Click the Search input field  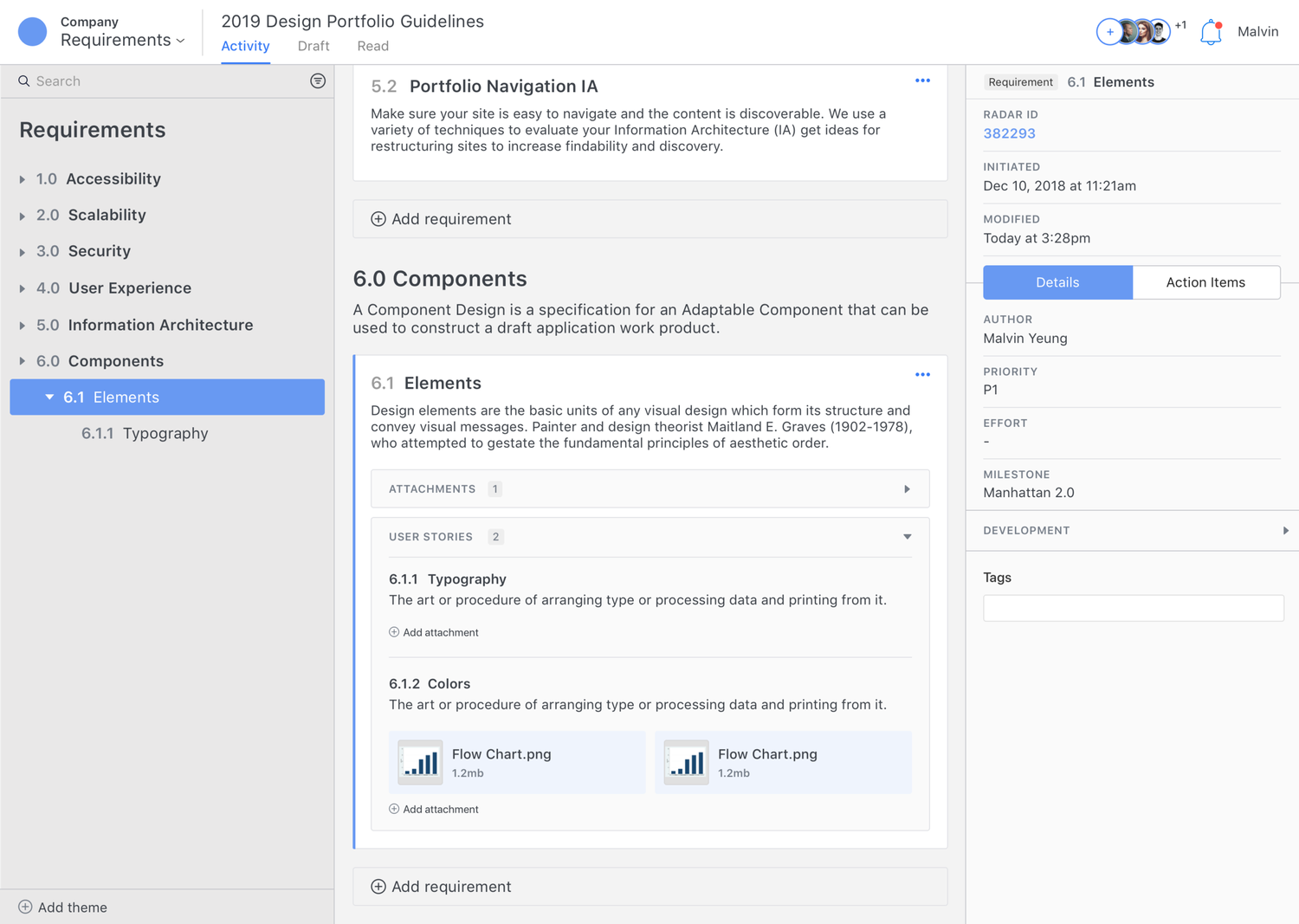coord(168,81)
